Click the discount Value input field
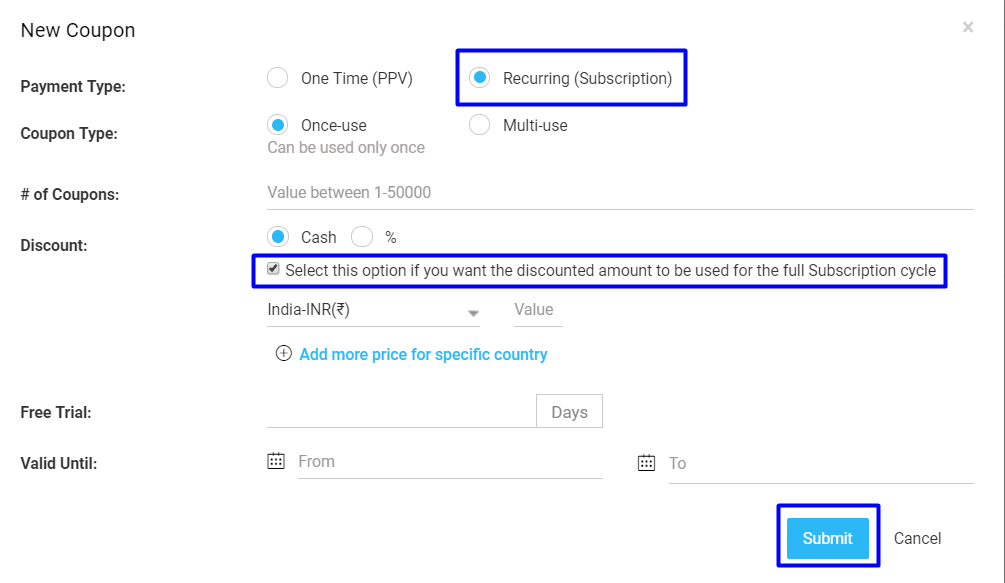 (x=538, y=310)
